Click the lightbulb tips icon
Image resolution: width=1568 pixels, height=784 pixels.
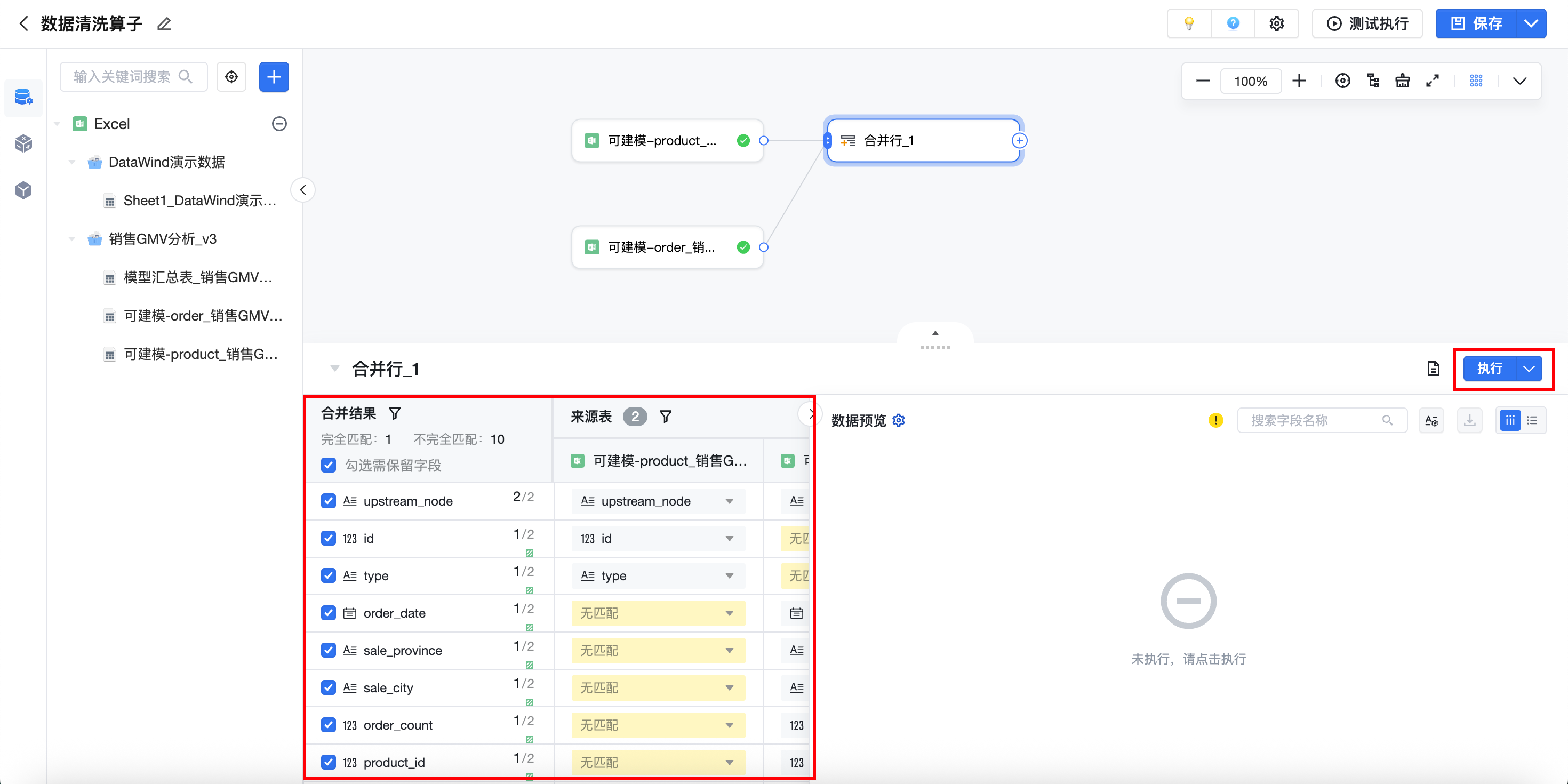(x=1188, y=24)
